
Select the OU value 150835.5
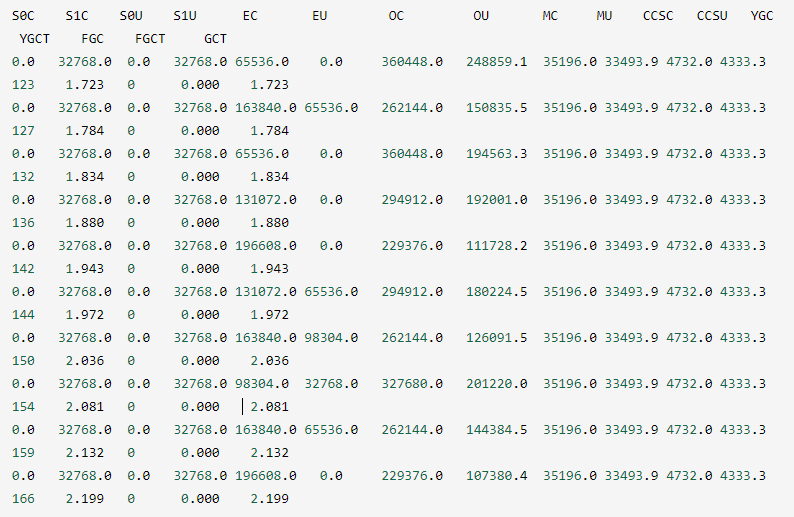(x=497, y=108)
